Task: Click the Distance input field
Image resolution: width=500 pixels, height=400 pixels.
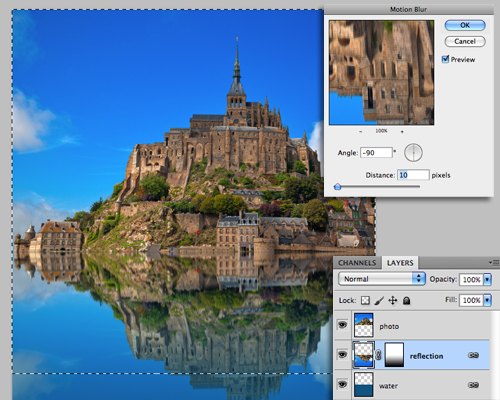Action: pos(413,175)
